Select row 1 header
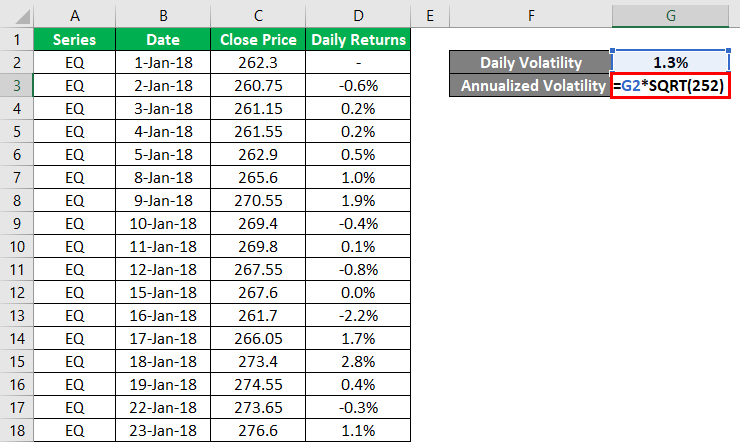 click(16, 39)
